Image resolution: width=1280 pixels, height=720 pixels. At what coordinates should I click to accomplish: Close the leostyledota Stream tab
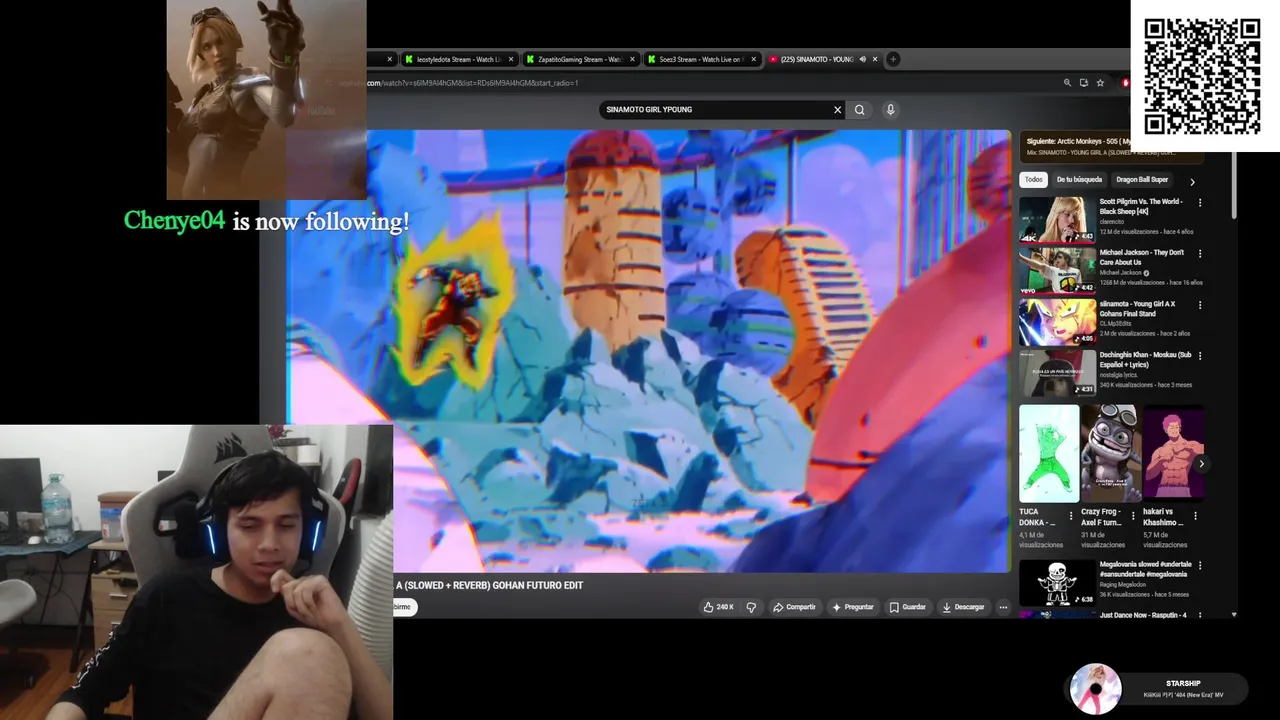(510, 59)
